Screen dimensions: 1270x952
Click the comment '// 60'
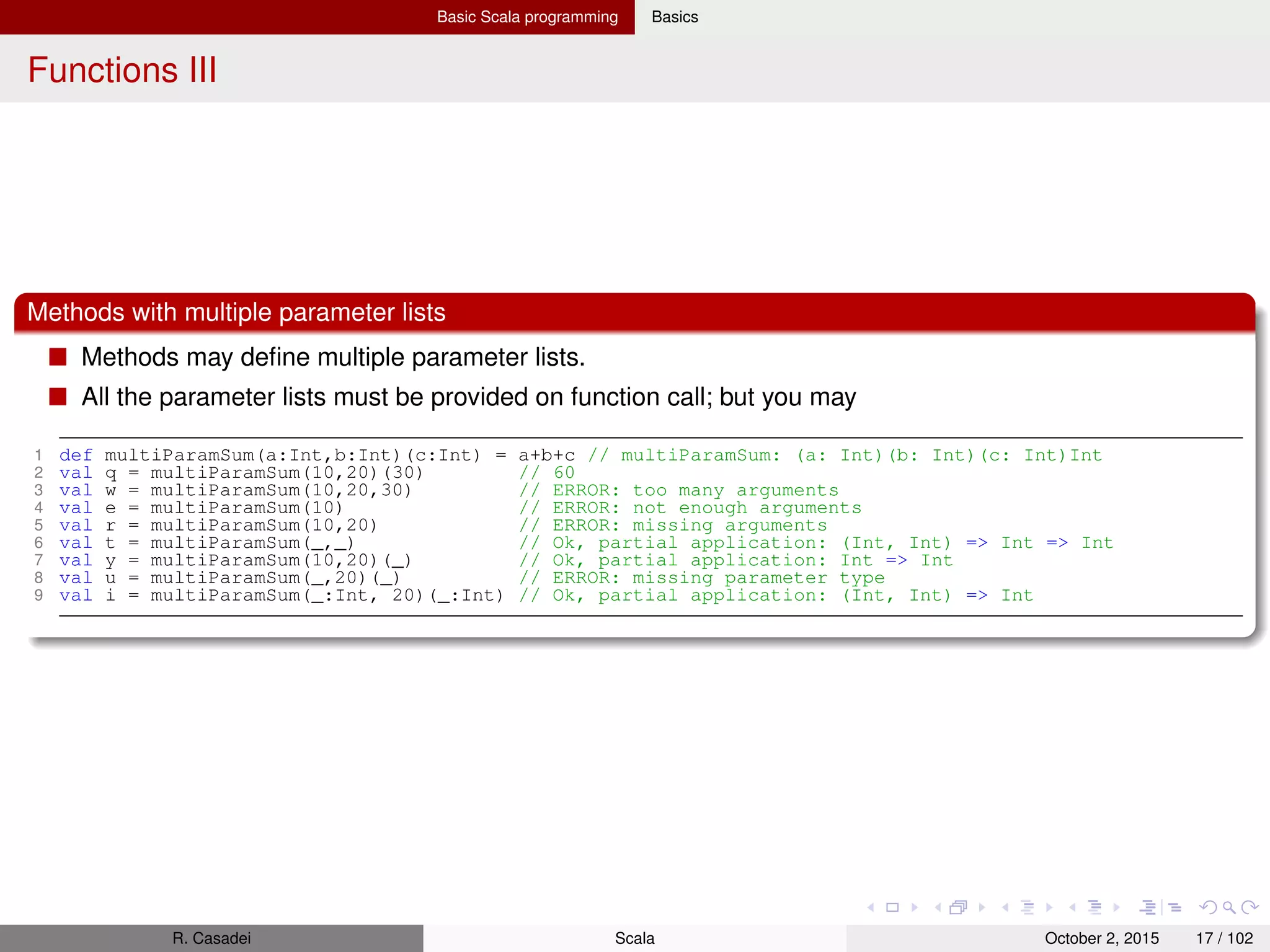pyautogui.click(x=547, y=473)
